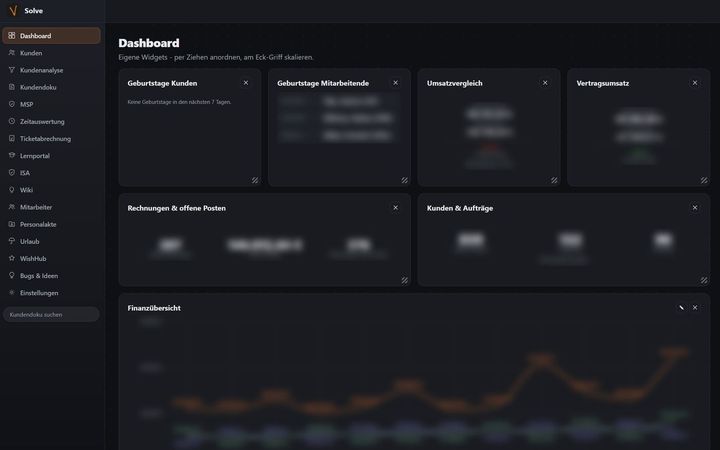Open the Dashboard menu item

coord(51,35)
